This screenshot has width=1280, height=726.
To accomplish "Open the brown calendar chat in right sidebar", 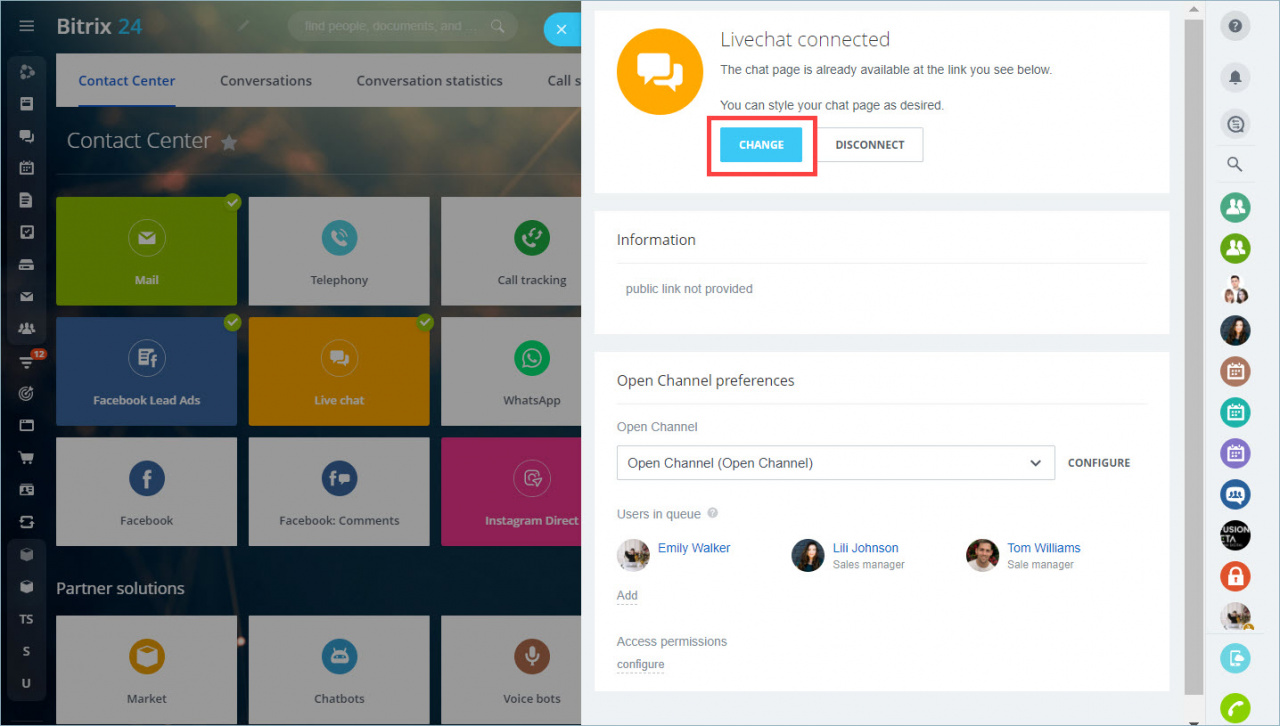I will (x=1235, y=371).
